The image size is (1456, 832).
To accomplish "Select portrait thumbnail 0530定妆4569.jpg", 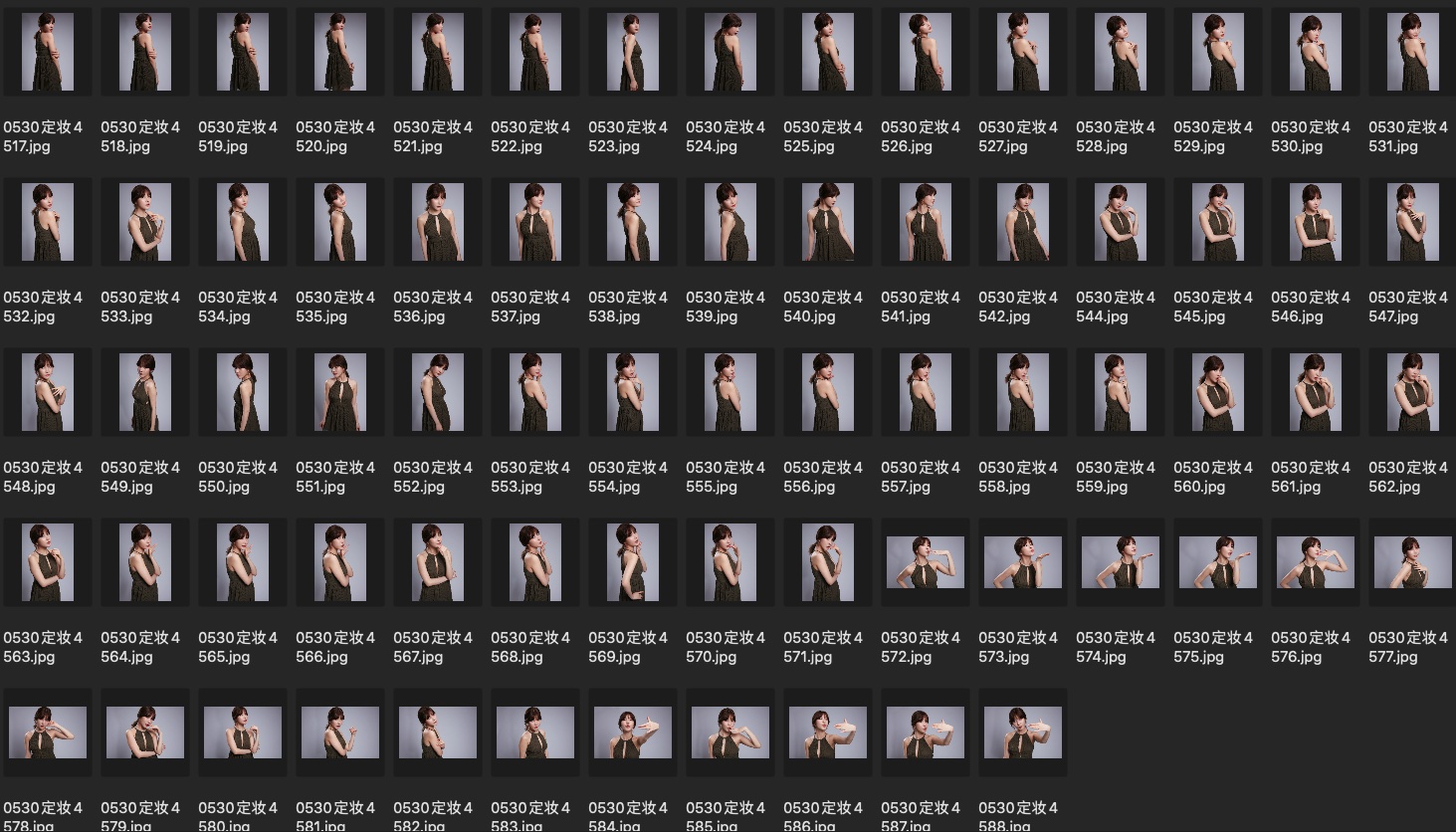I will pos(633,563).
